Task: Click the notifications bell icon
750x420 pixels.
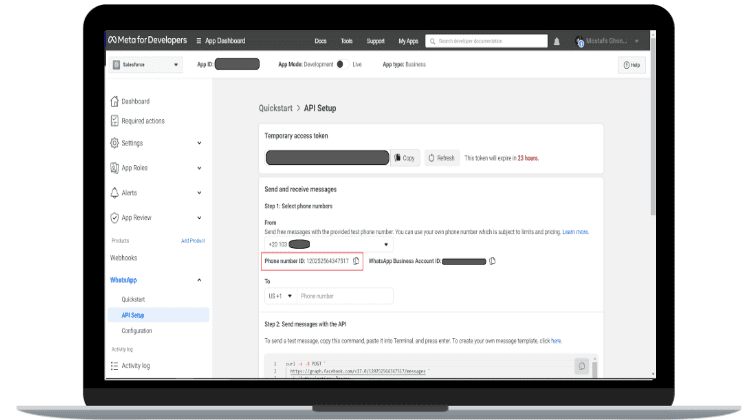Action: 557,42
